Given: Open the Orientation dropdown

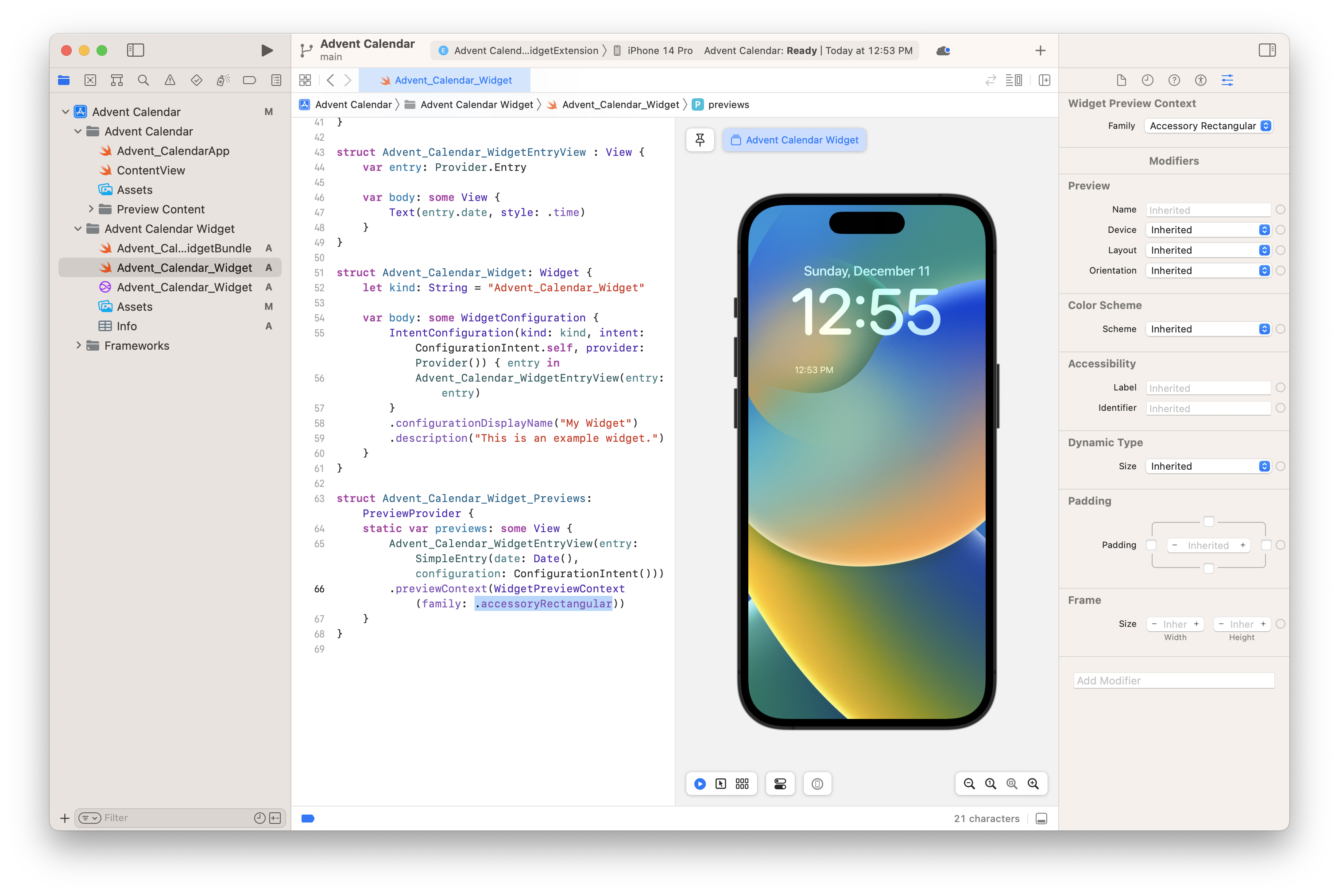Looking at the screenshot, I should (x=1208, y=270).
